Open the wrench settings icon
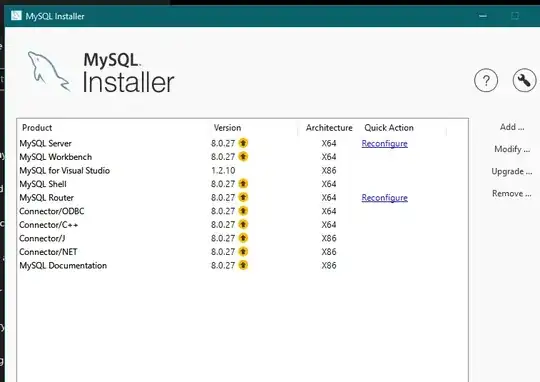Viewport: 540px width, 382px height. click(x=524, y=81)
